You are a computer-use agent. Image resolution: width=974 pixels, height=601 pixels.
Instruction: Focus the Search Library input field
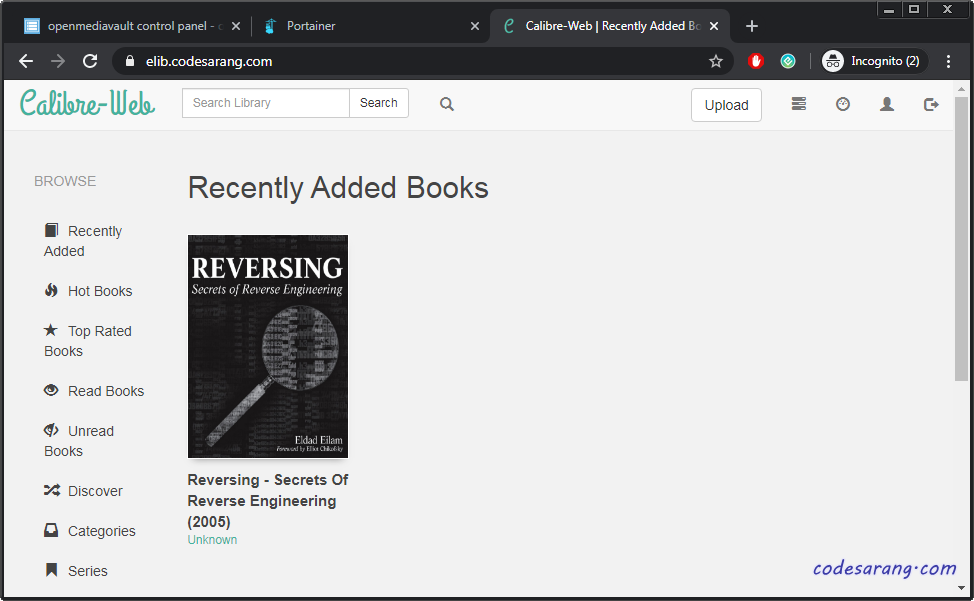[x=265, y=103]
